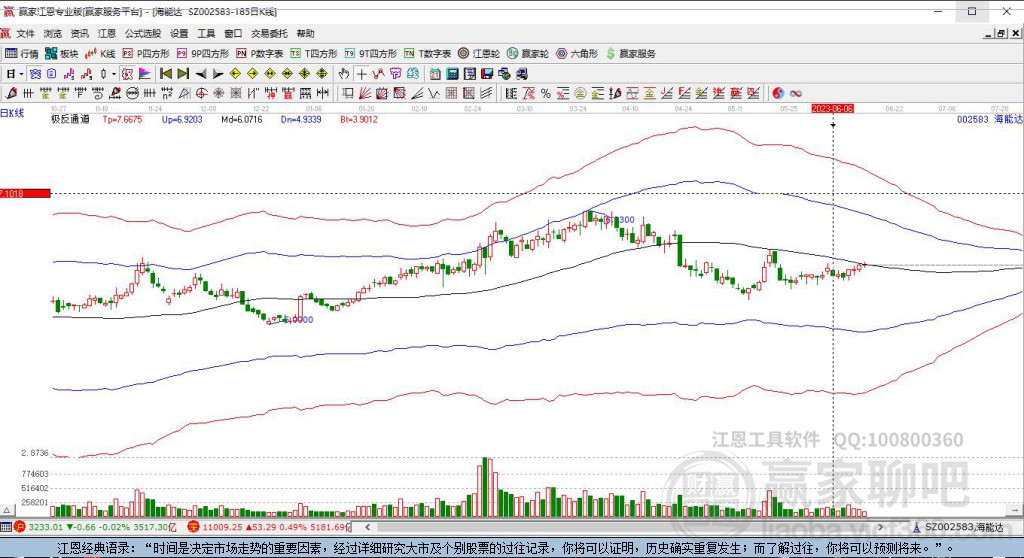Click the 002583 海能达 stock label
This screenshot has width=1024, height=558.
(x=989, y=120)
